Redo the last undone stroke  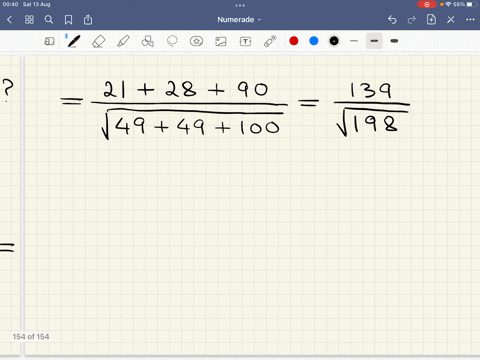pos(412,20)
